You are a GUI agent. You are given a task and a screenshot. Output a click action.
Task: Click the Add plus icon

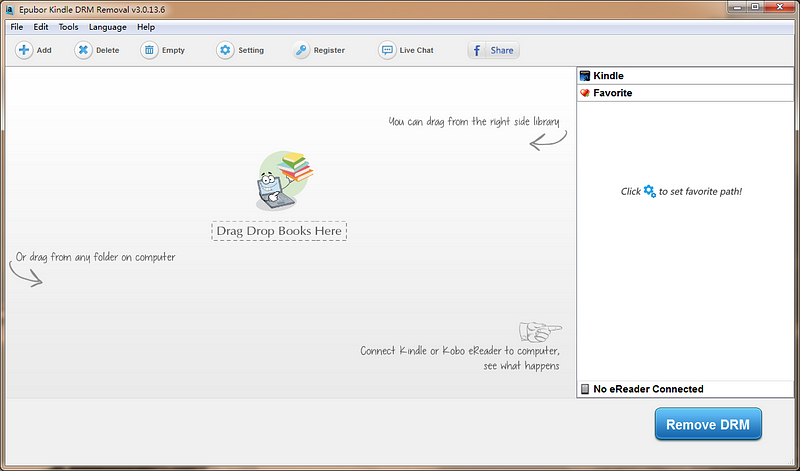point(23,50)
